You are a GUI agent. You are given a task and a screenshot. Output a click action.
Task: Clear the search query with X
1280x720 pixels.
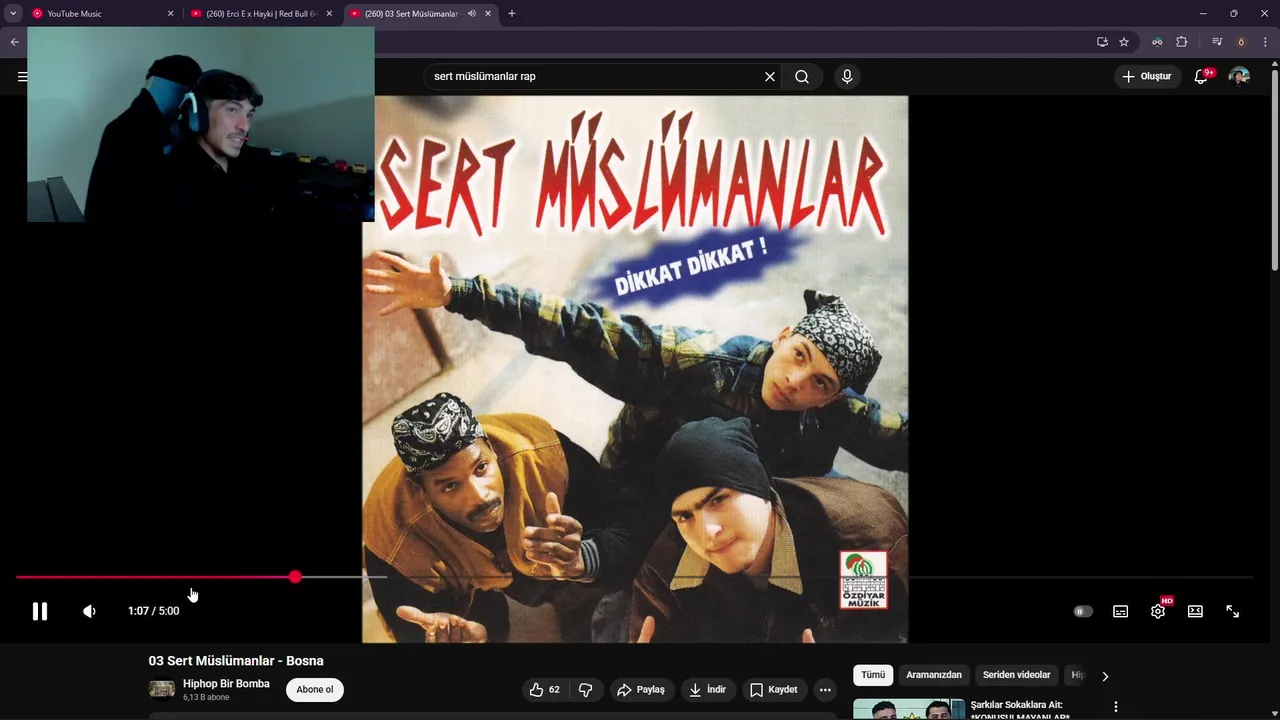[x=770, y=76]
